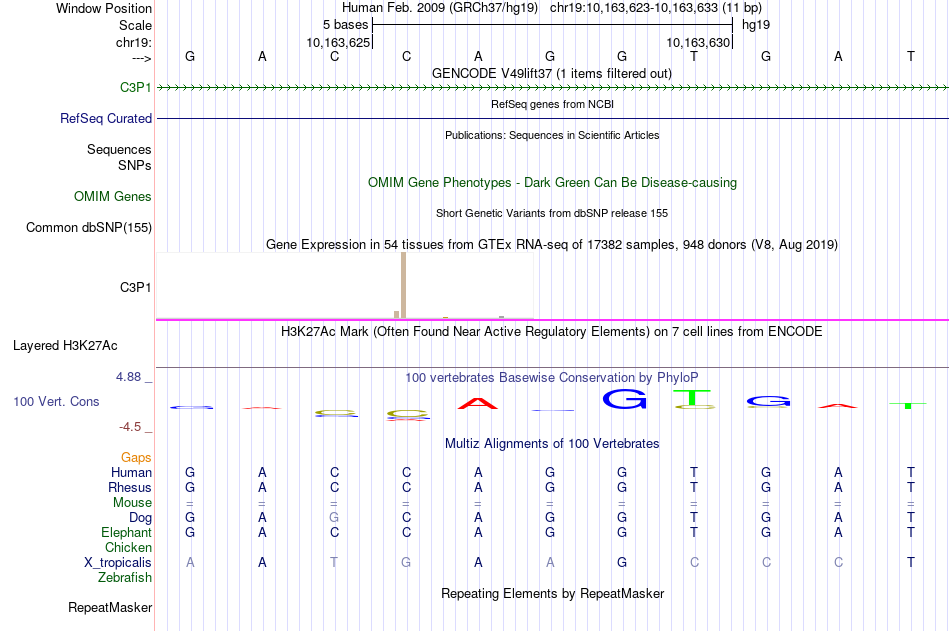The image size is (950, 631).
Task: Select the Human species label
Action: tap(131, 472)
